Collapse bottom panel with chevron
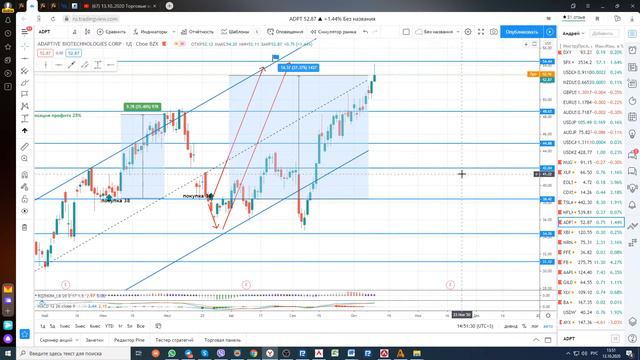The width and height of the screenshot is (640, 360). [x=536, y=340]
